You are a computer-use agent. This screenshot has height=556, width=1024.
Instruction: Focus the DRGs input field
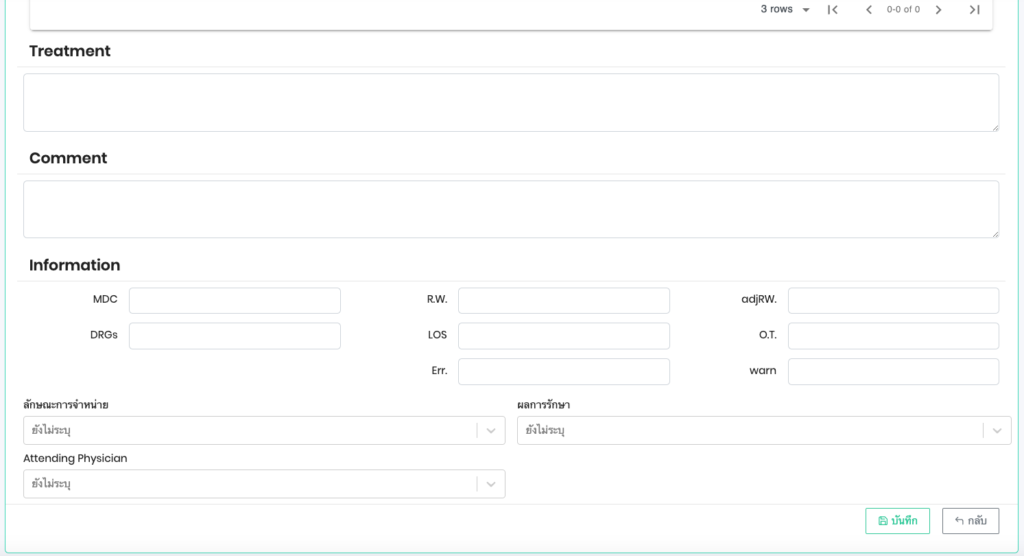tap(234, 336)
